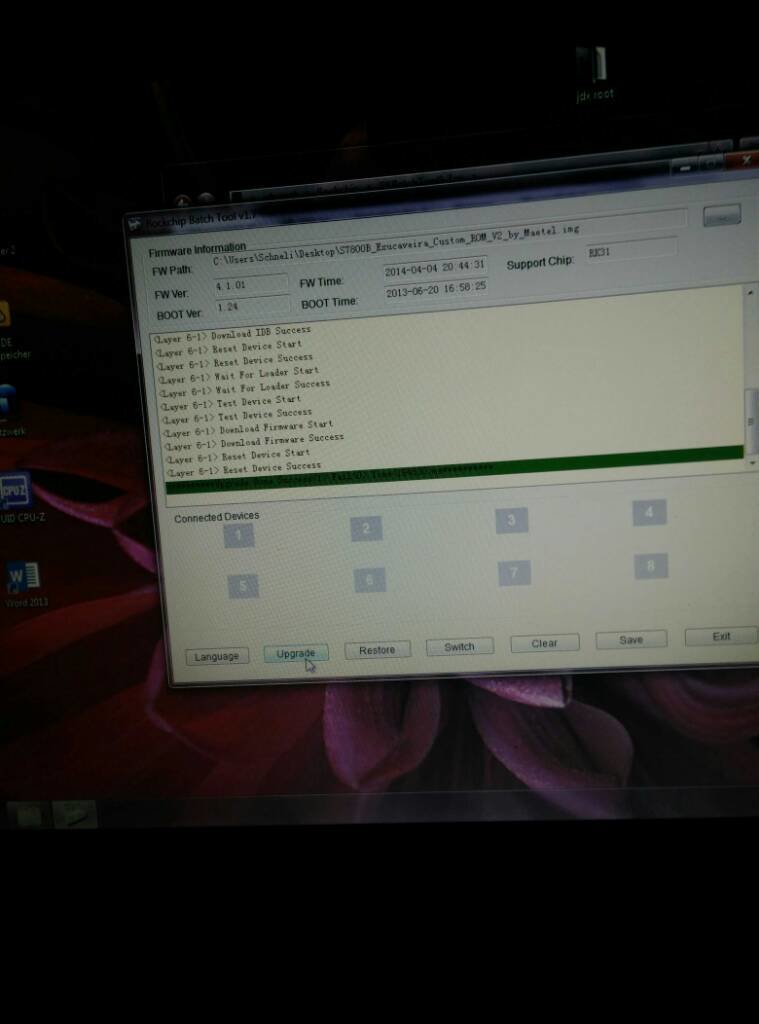This screenshot has height=1024, width=759.
Task: Select the green highlighted result log line
Action: tap(455, 470)
